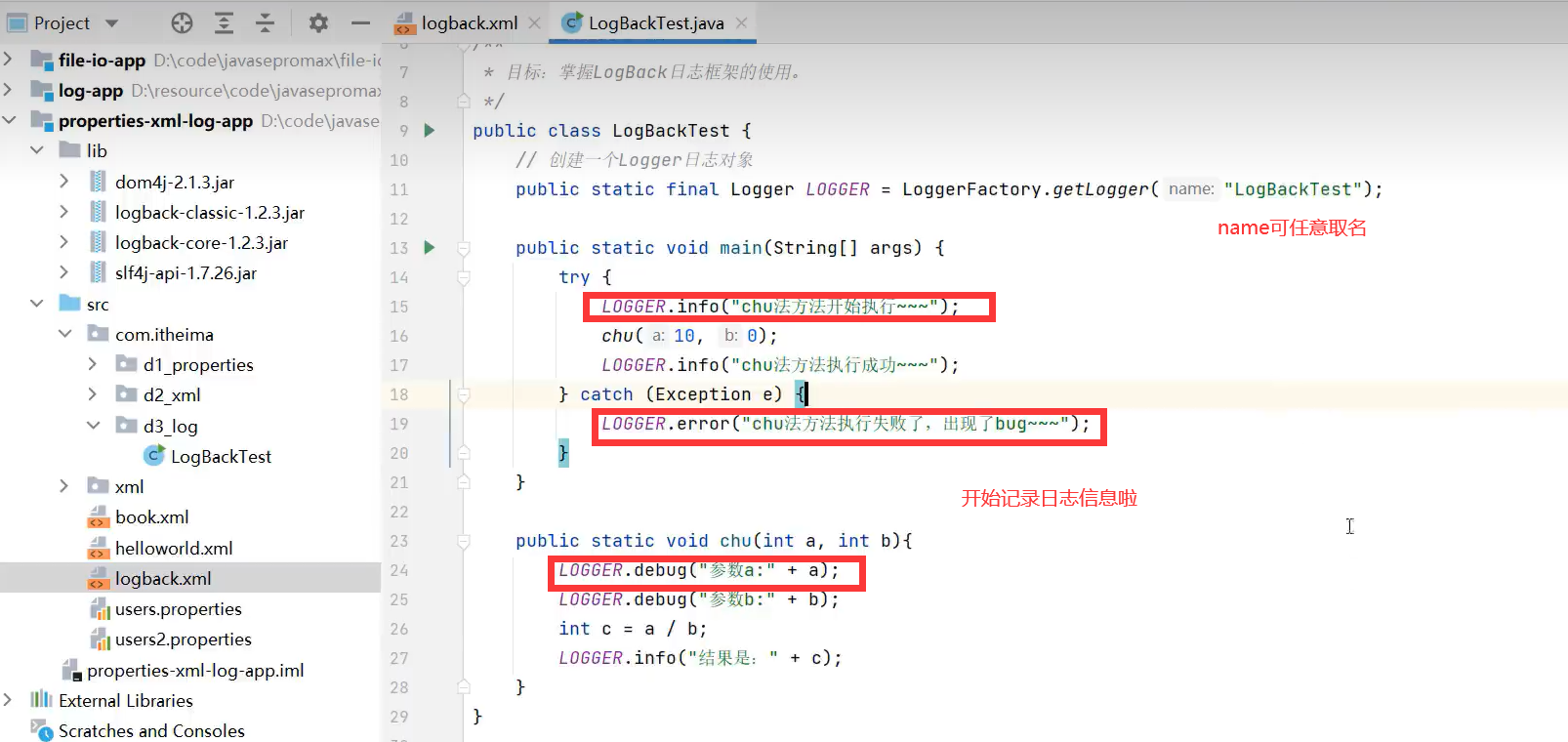
Task: Click fold marker at chu method line 23
Action: 464,541
